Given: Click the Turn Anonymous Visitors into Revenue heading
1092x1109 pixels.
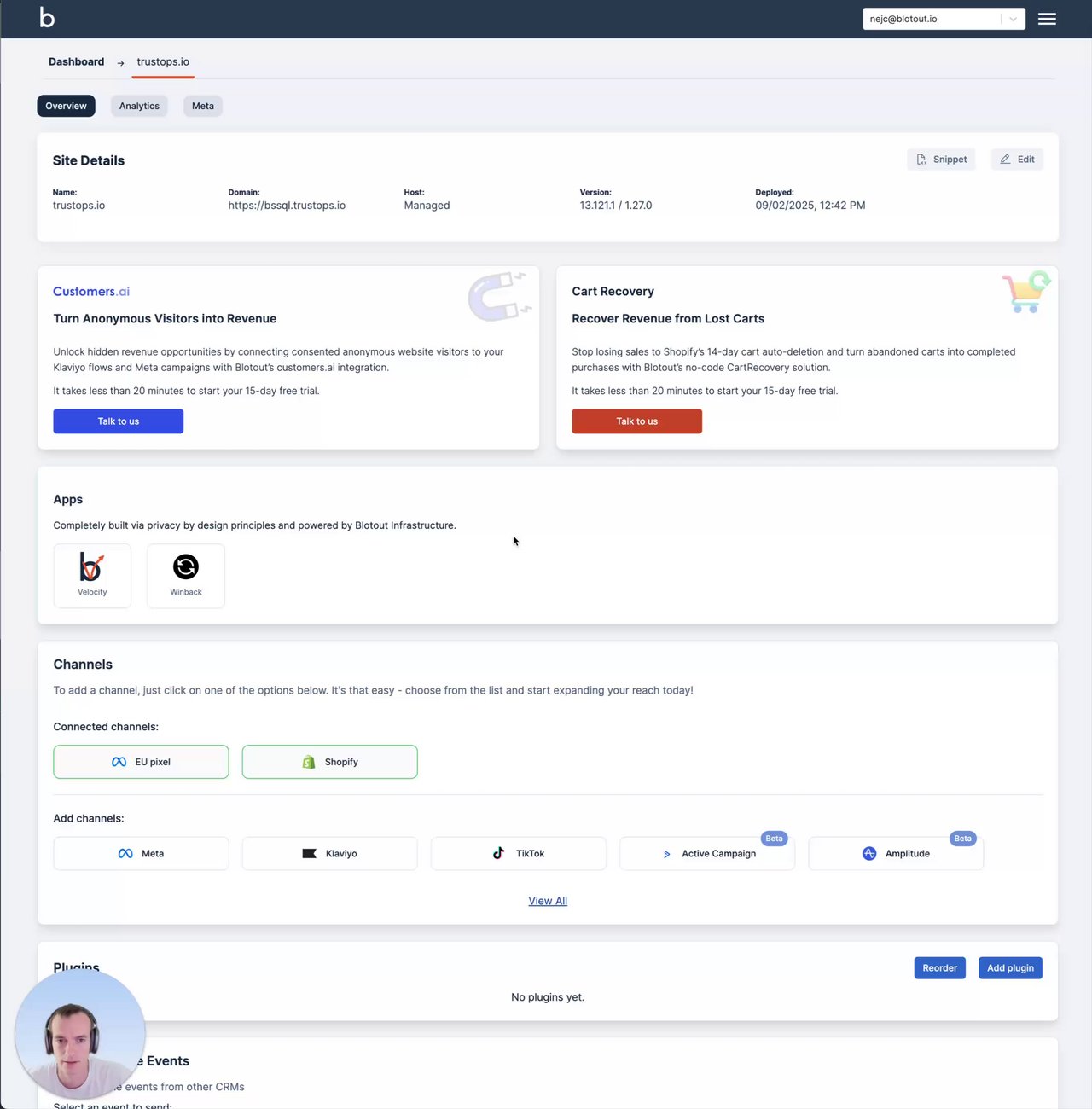Looking at the screenshot, I should [x=165, y=319].
